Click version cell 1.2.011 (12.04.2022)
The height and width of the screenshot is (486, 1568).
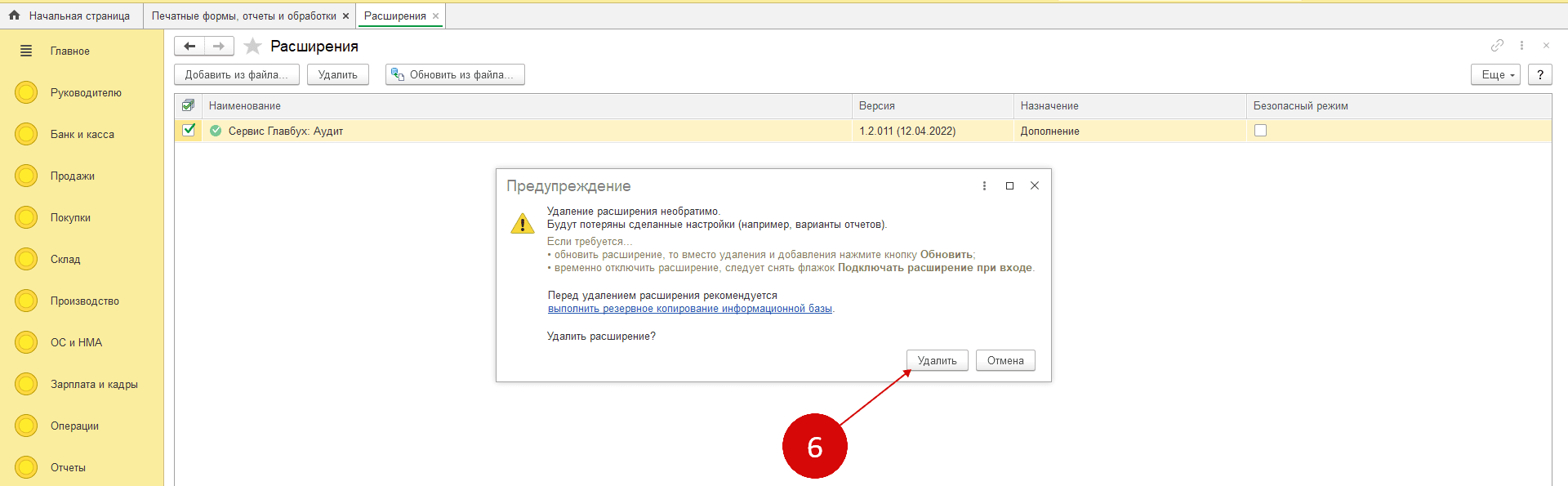tap(933, 131)
